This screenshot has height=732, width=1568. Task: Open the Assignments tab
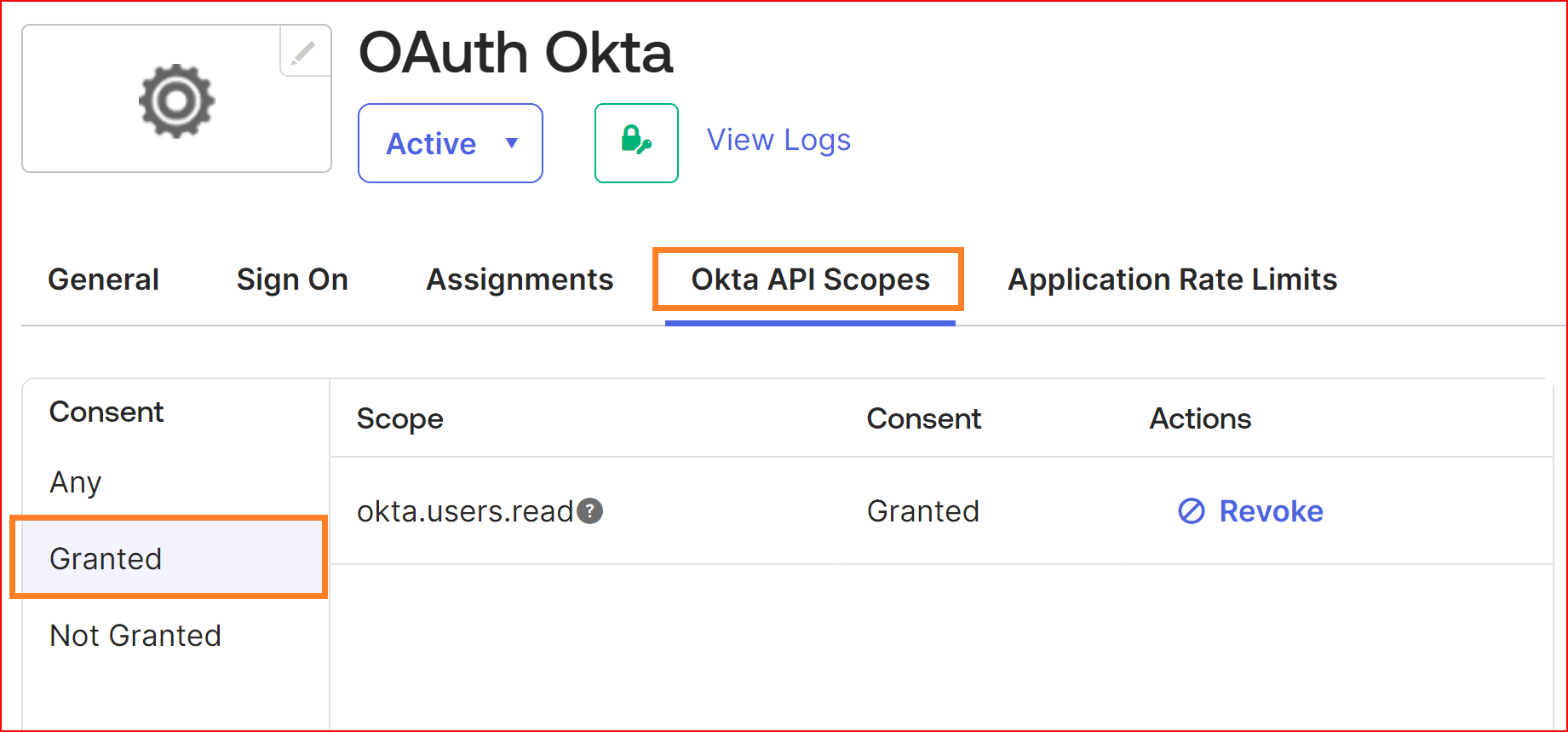click(x=520, y=280)
